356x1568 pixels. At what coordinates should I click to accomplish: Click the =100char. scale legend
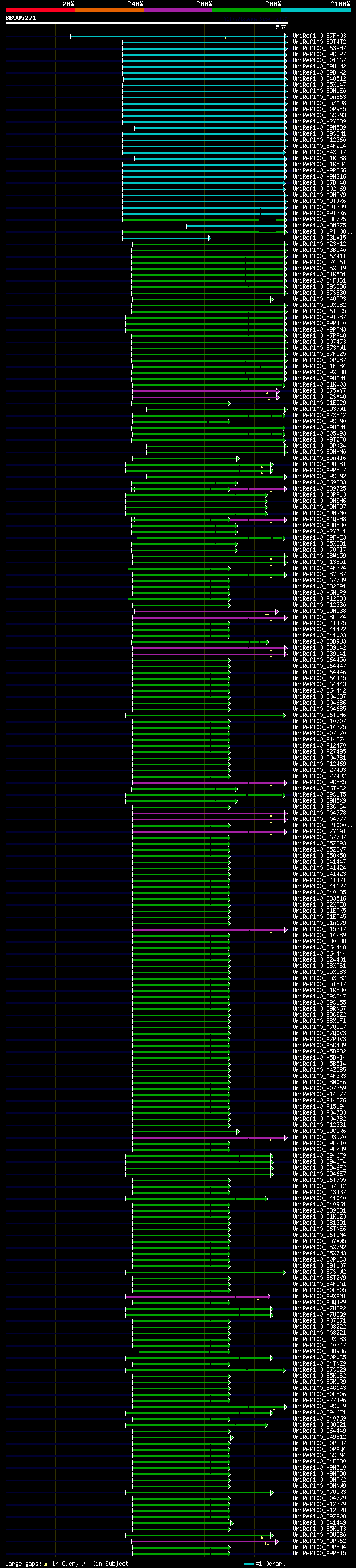coord(265,1564)
